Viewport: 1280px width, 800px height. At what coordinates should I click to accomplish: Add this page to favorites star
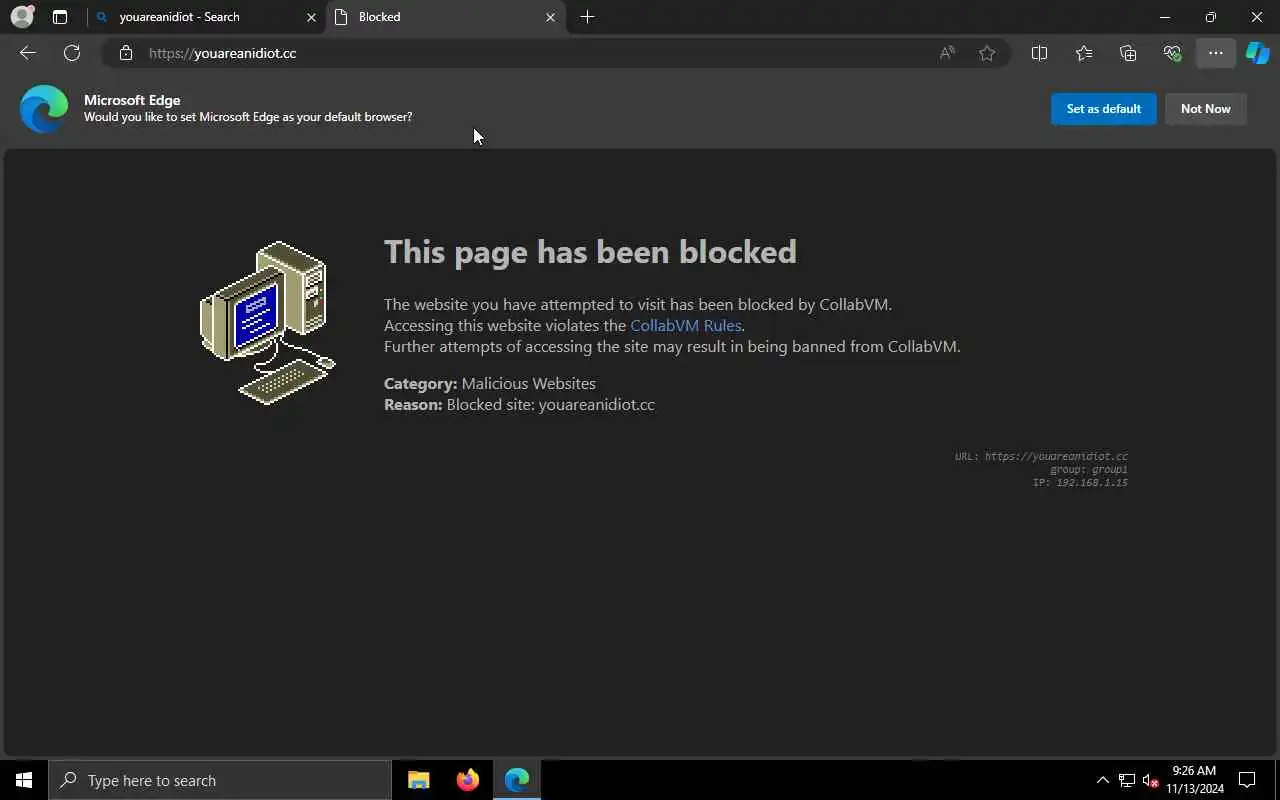(987, 53)
